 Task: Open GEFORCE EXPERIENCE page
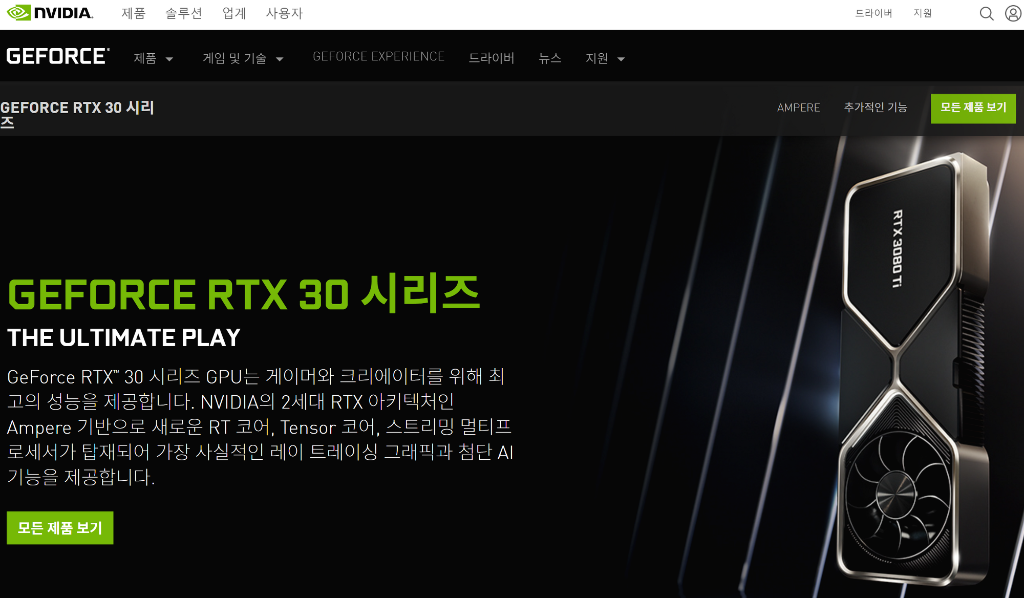(379, 57)
